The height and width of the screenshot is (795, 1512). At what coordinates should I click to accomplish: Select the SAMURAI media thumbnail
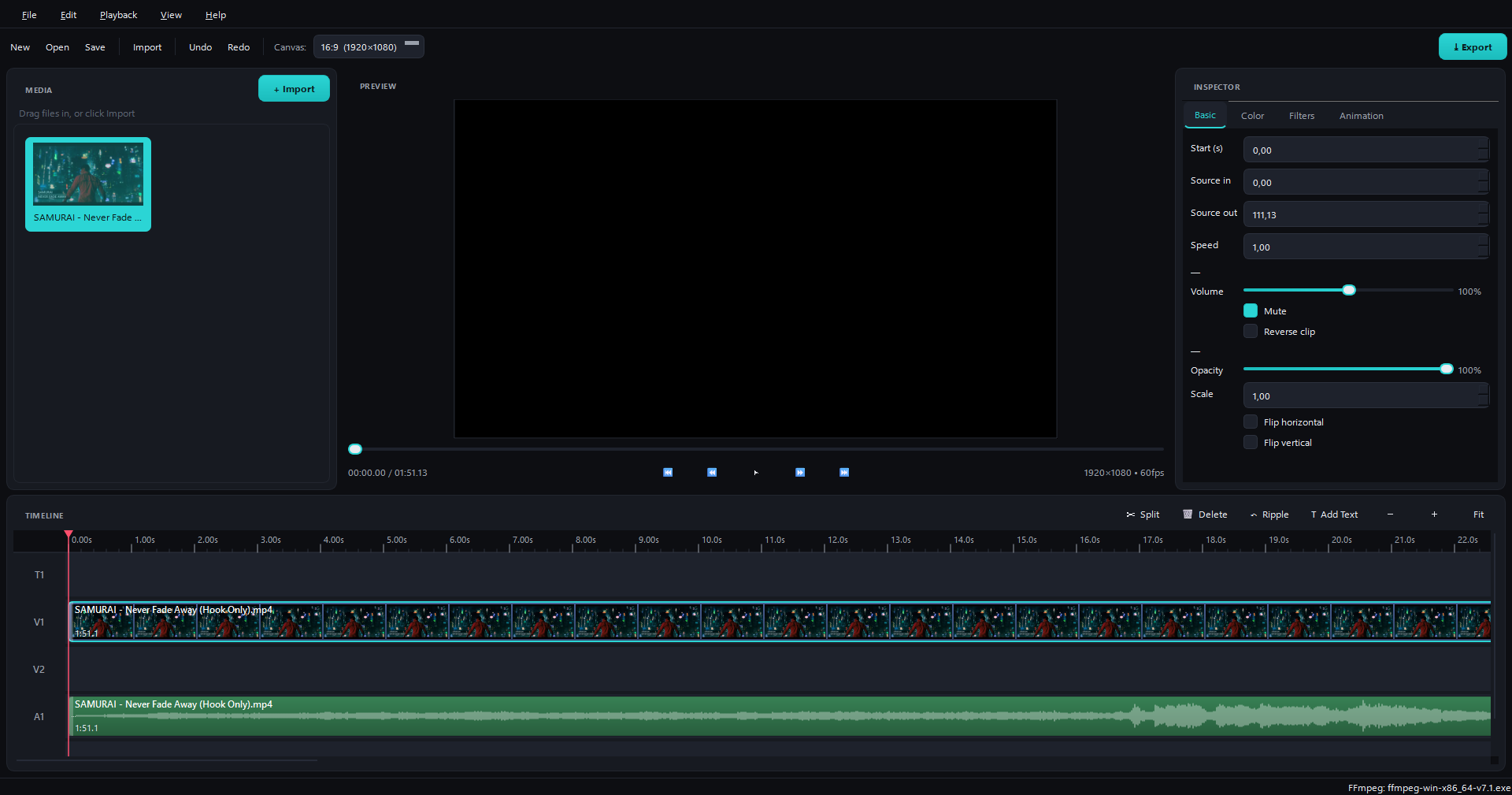coord(88,184)
